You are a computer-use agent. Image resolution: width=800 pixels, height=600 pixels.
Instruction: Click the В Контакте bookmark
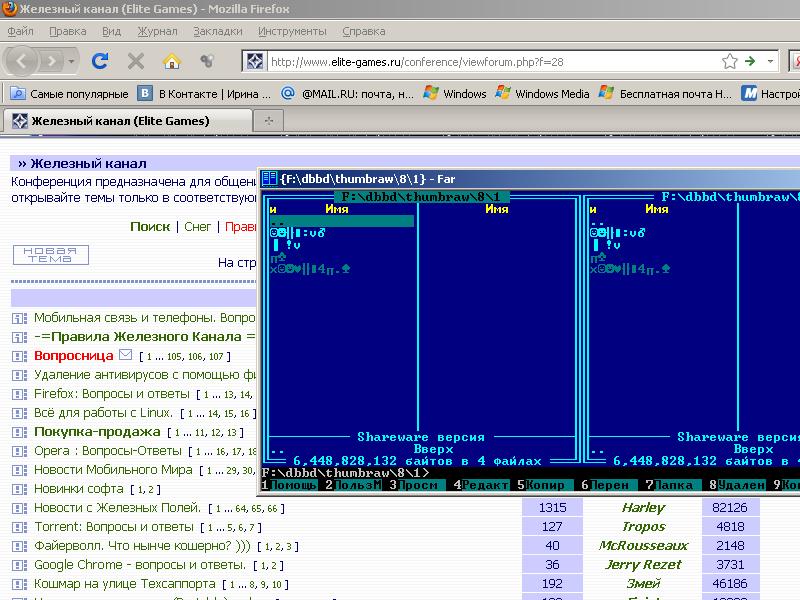pos(205,94)
